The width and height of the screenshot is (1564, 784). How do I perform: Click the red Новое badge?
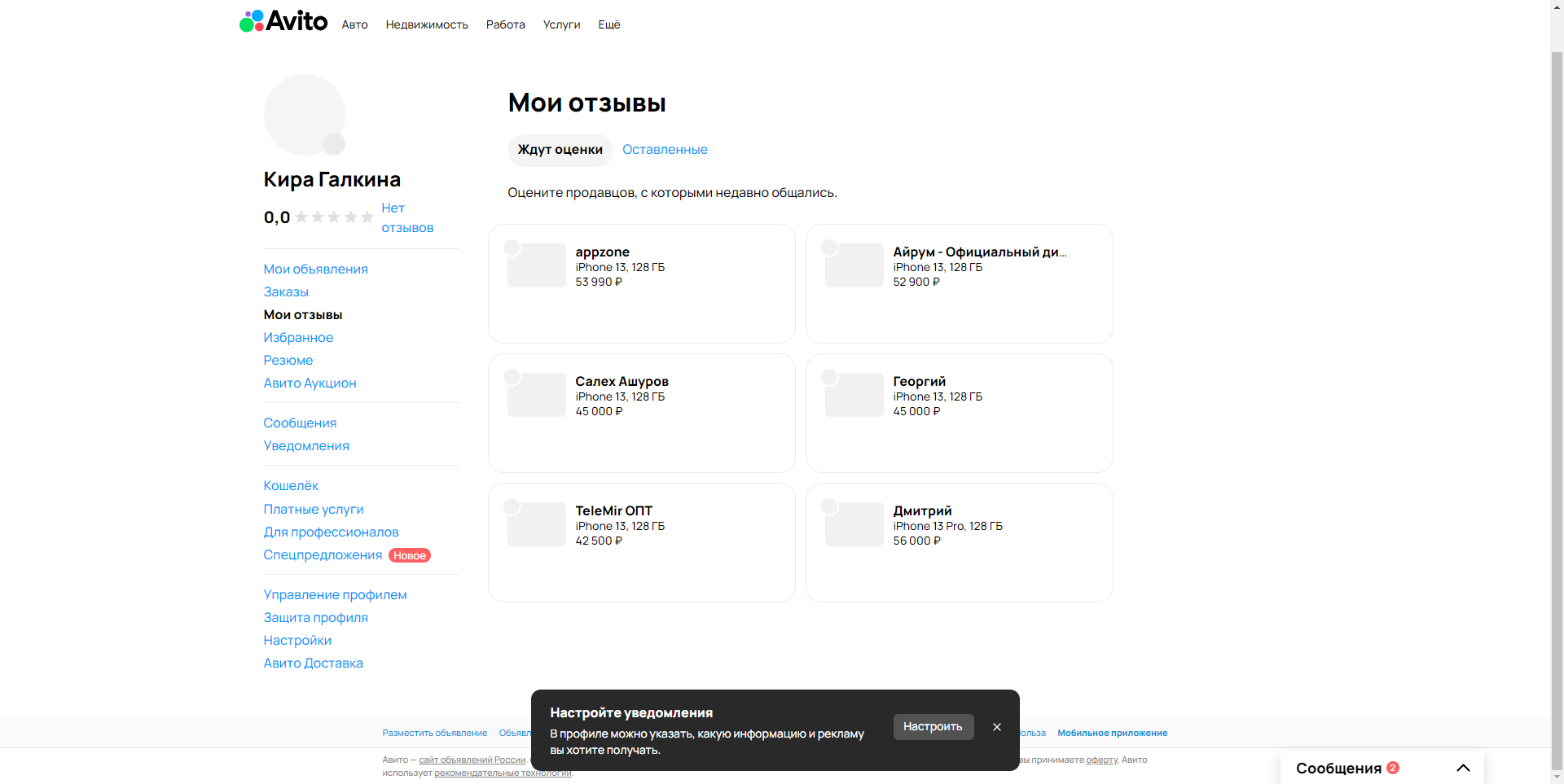pyautogui.click(x=410, y=555)
